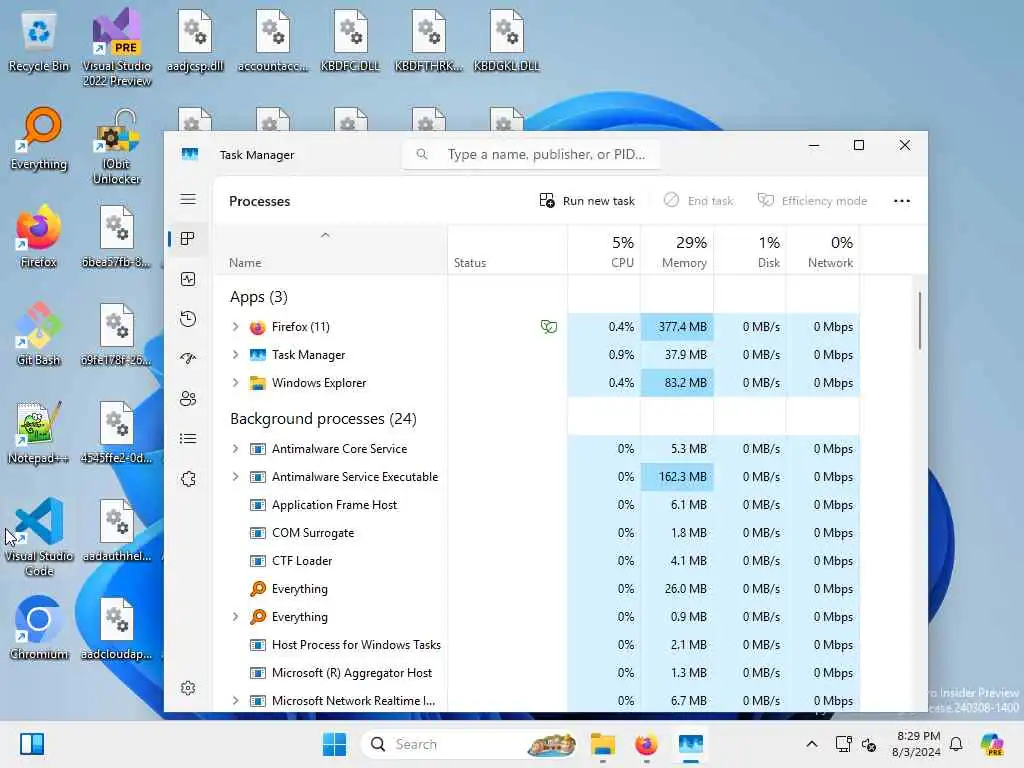Show hidden icons chevron in system tray
This screenshot has height=768, width=1024.
pos(812,744)
